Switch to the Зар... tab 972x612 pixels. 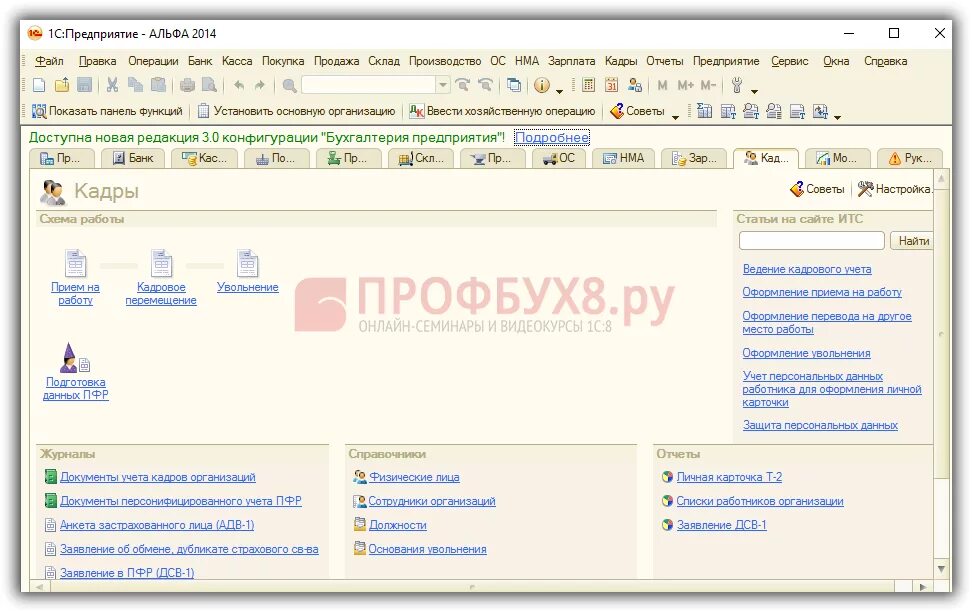(x=696, y=158)
